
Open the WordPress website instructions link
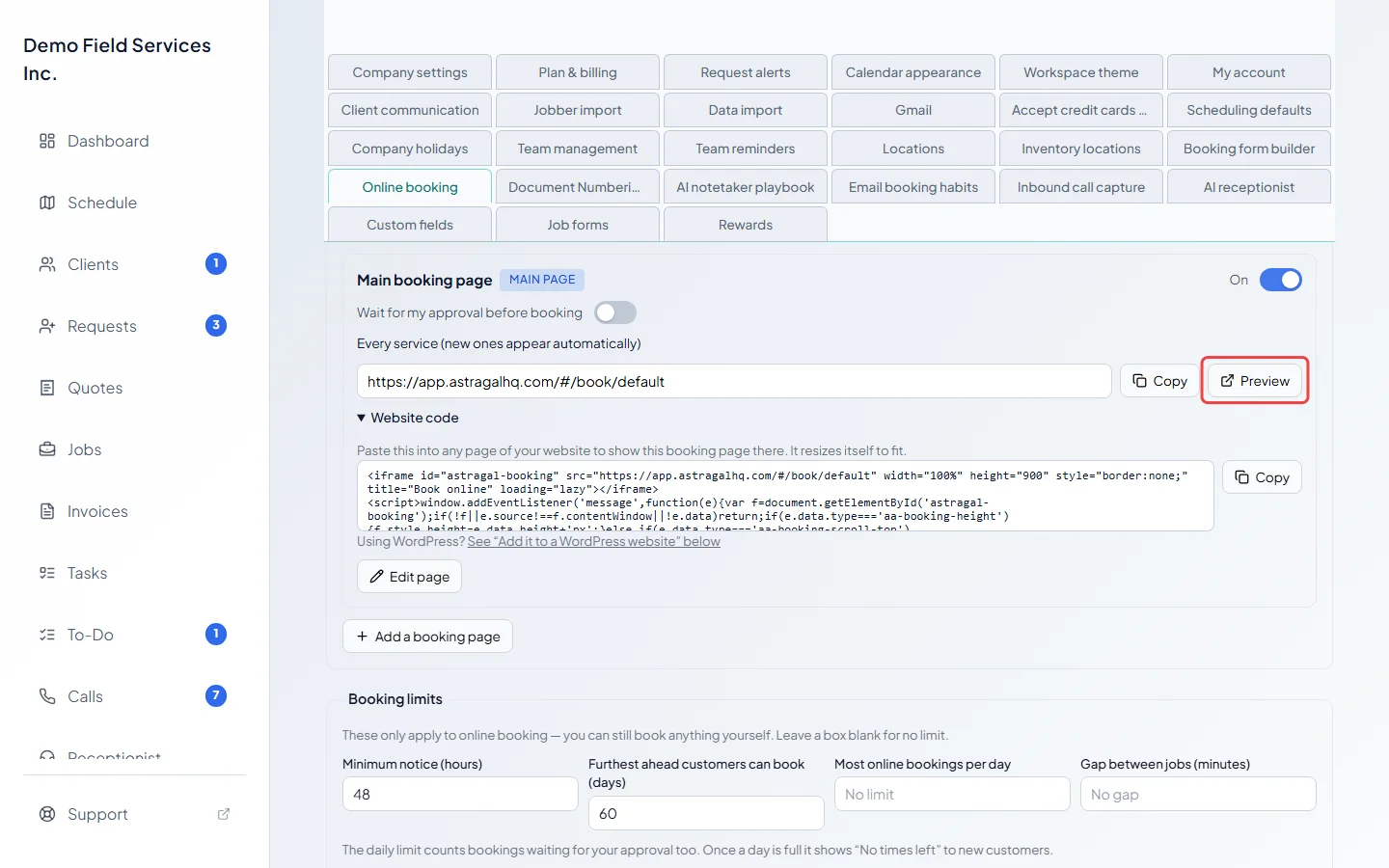click(594, 541)
